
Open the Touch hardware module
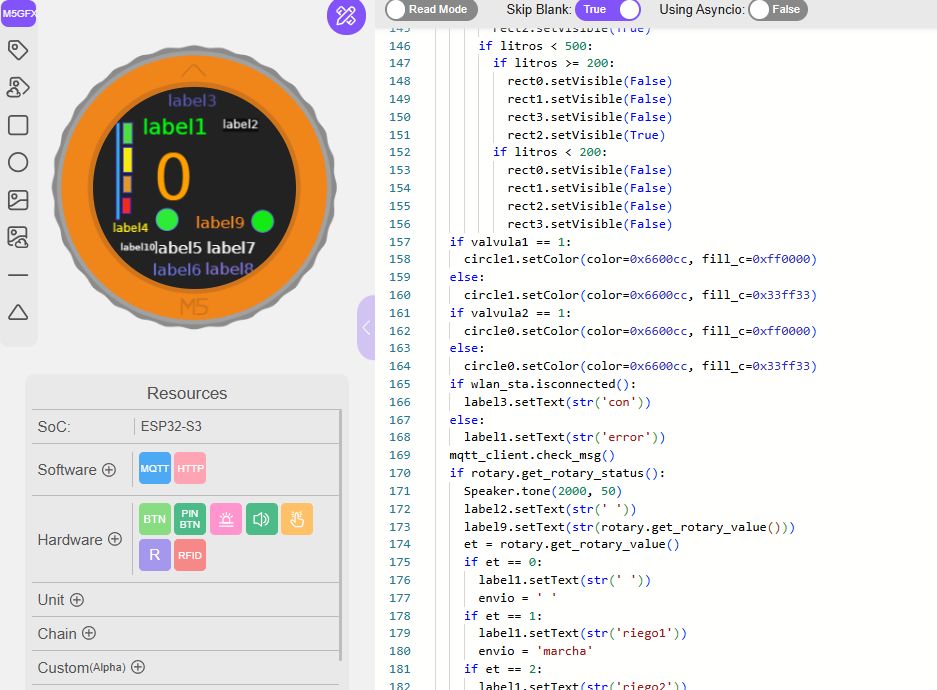pyautogui.click(x=297, y=519)
